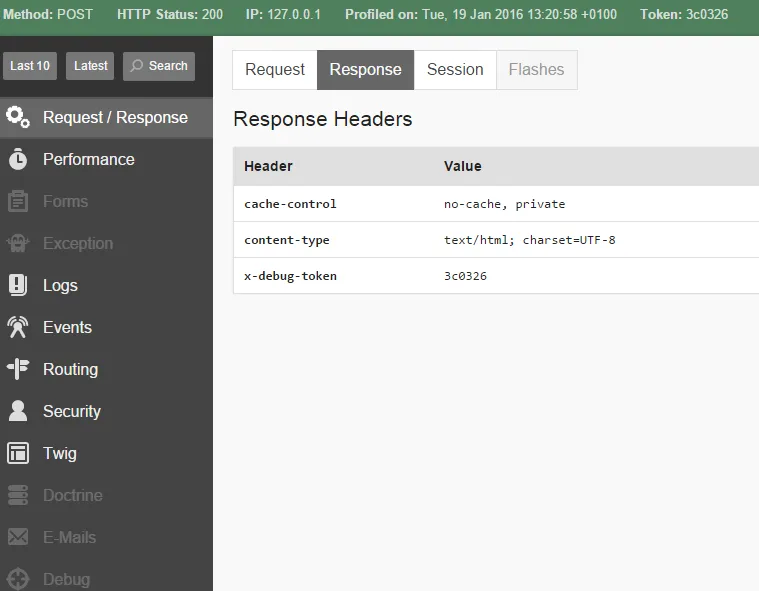Click the IP: 127.0.0.1 text
The height and width of the screenshot is (591, 759).
pyautogui.click(x=283, y=15)
